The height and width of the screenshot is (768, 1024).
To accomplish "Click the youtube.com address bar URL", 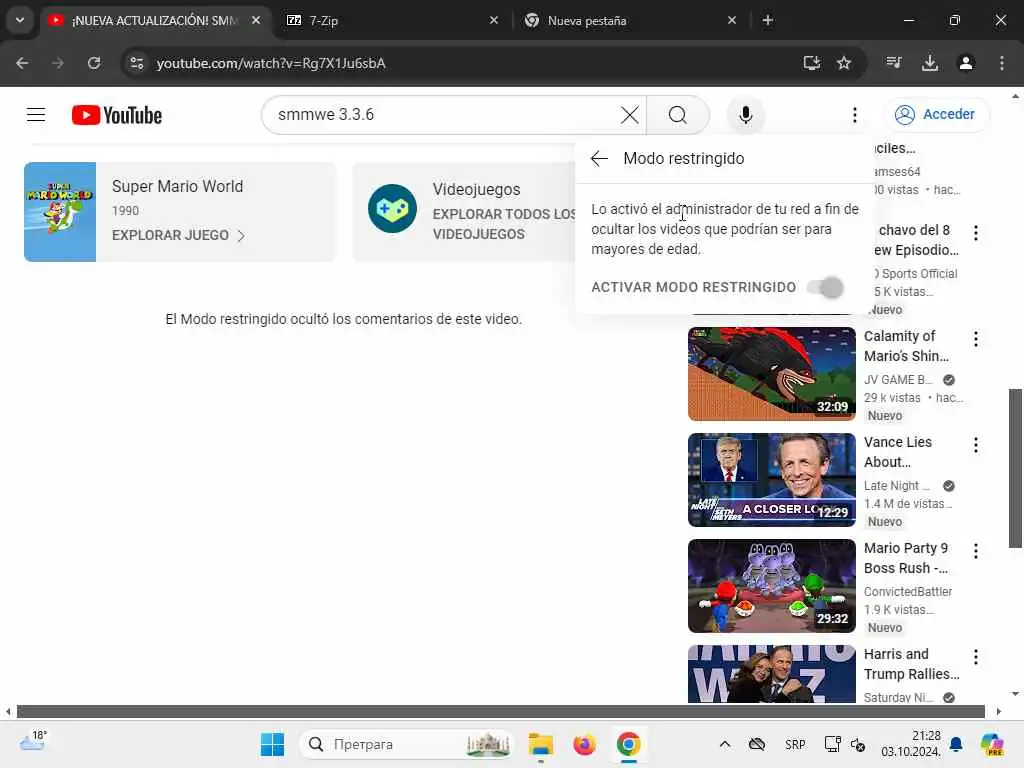I will [271, 63].
